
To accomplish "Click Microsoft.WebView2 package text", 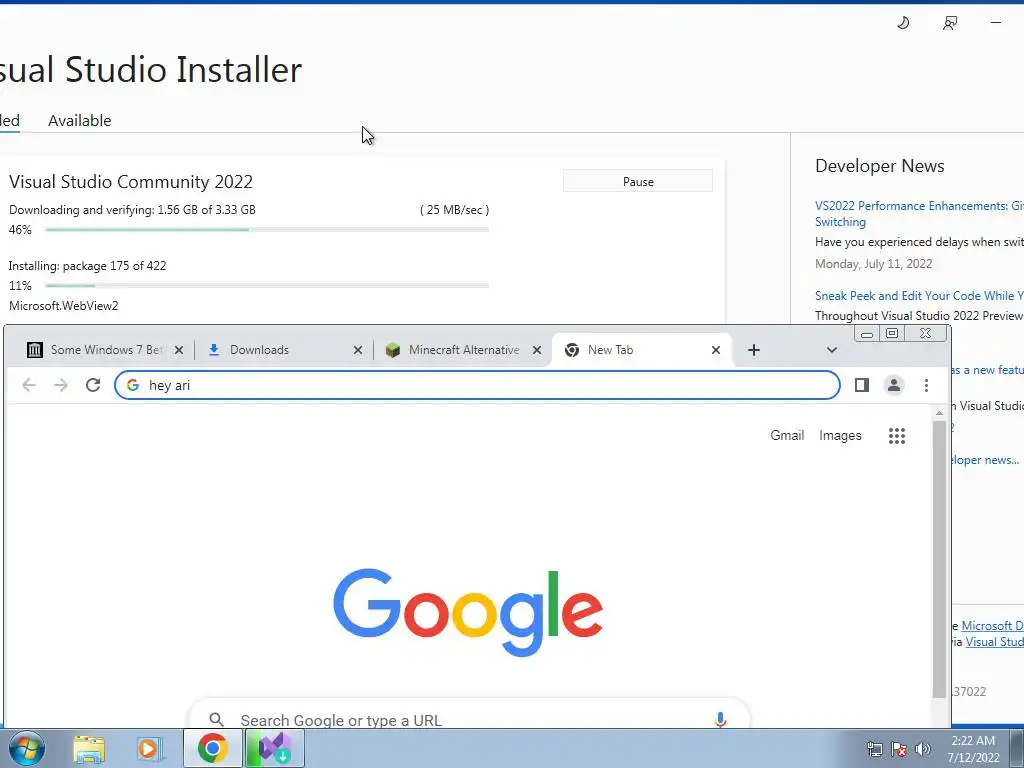I will [63, 306].
